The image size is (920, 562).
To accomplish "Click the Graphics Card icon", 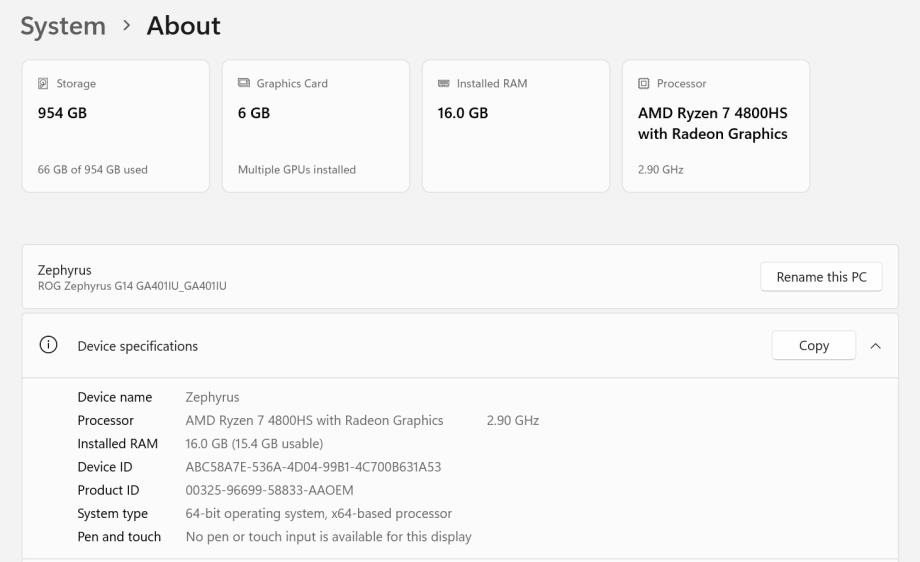I will 244,84.
